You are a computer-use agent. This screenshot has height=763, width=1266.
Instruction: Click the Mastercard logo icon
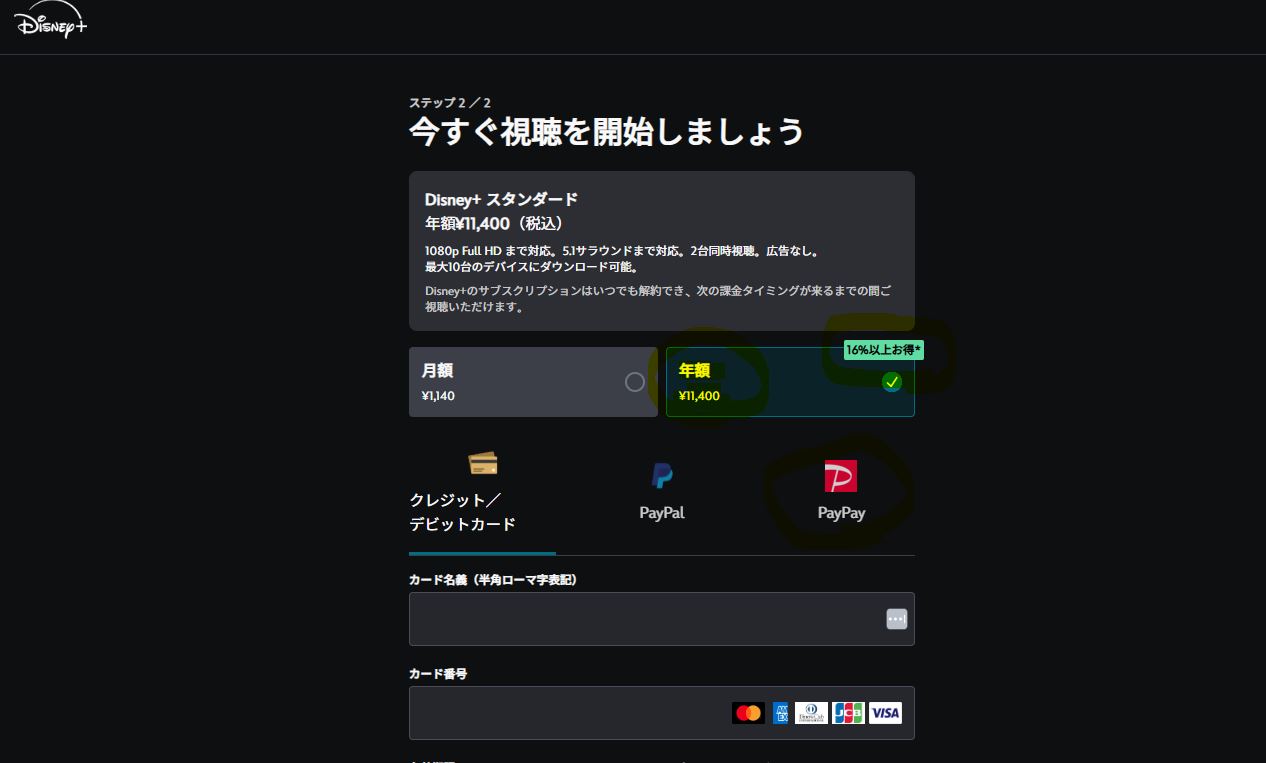coord(748,713)
